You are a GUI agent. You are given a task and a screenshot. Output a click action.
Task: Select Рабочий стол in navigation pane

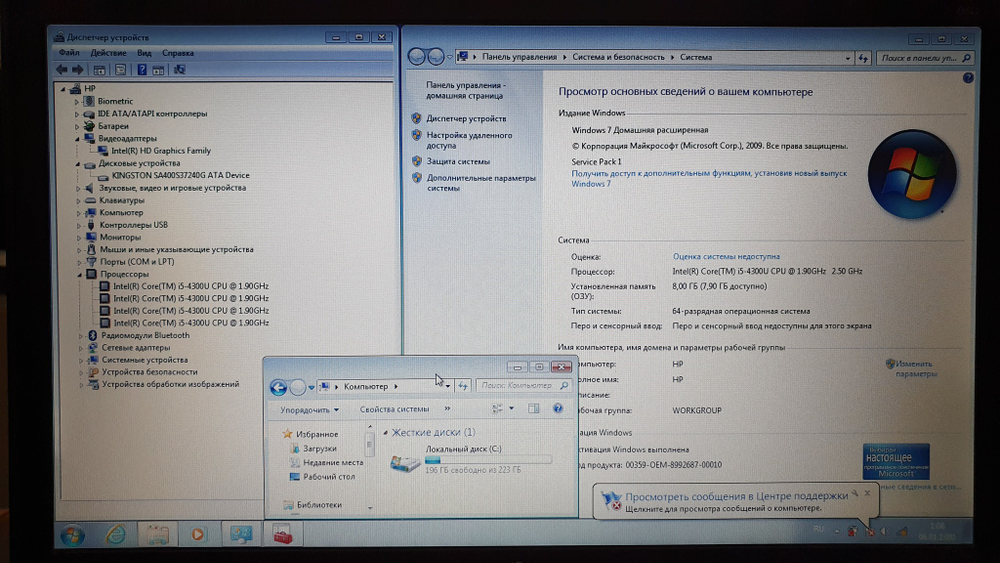coord(328,476)
